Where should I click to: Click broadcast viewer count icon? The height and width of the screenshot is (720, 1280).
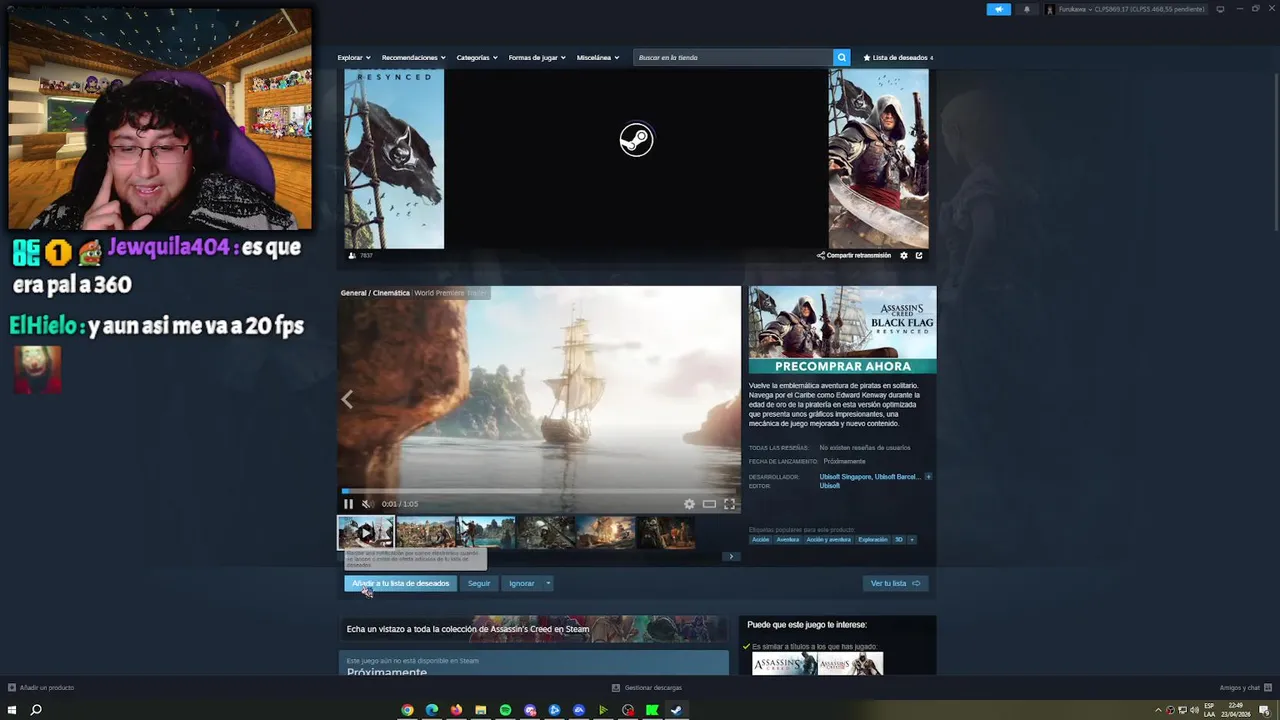pos(351,255)
